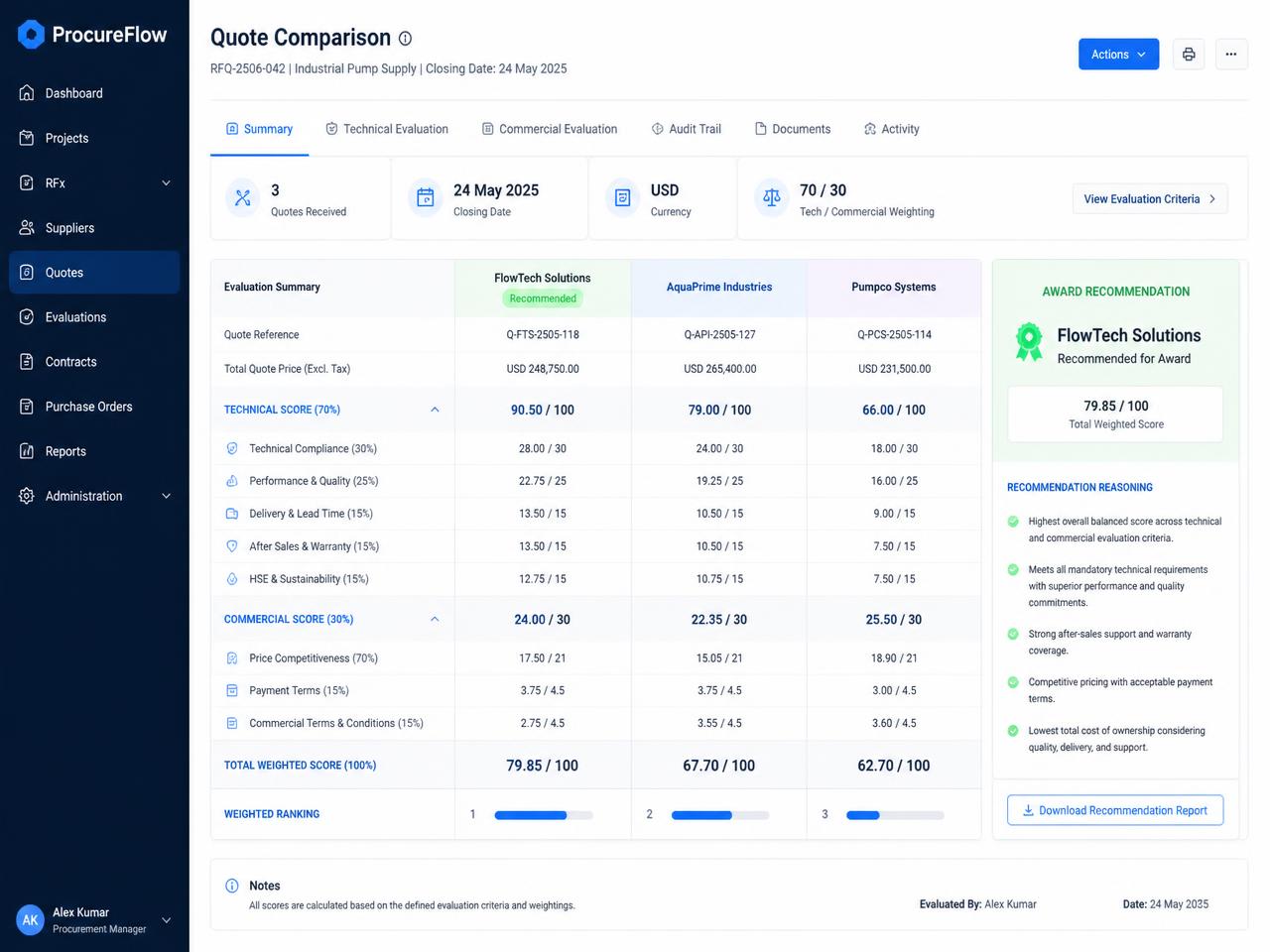Switch to the Commercial Evaluation tab
The image size is (1270, 952).
click(x=550, y=129)
